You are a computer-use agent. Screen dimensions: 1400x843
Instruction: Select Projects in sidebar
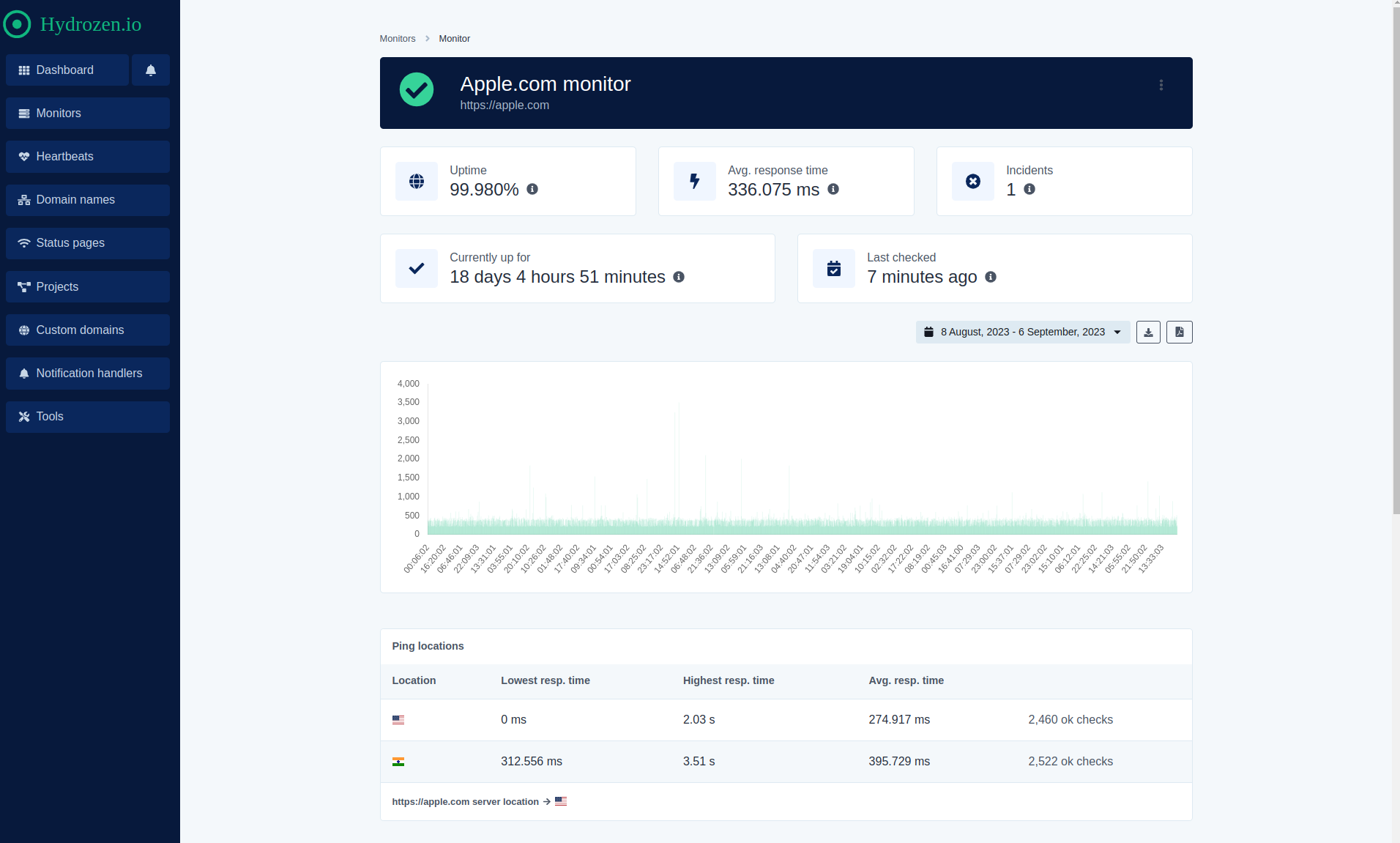88,287
